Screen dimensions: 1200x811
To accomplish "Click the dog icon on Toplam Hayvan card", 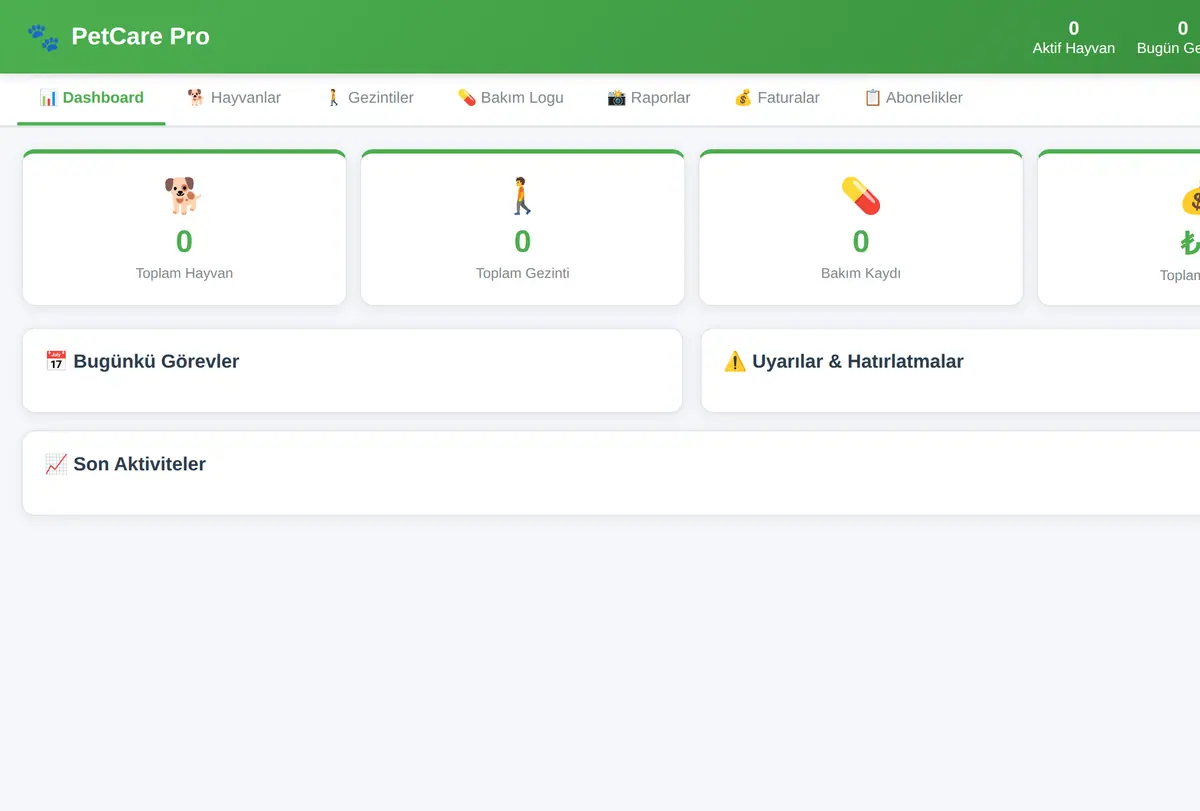I will click(x=184, y=196).
